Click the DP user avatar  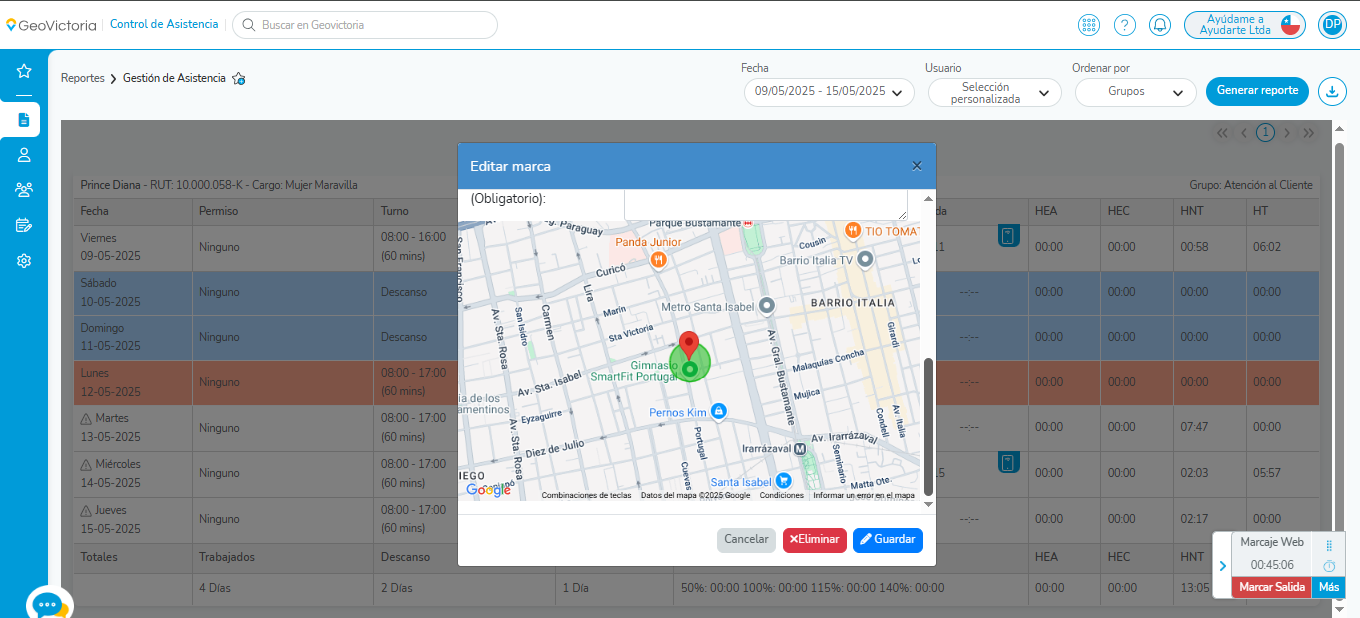[1332, 25]
